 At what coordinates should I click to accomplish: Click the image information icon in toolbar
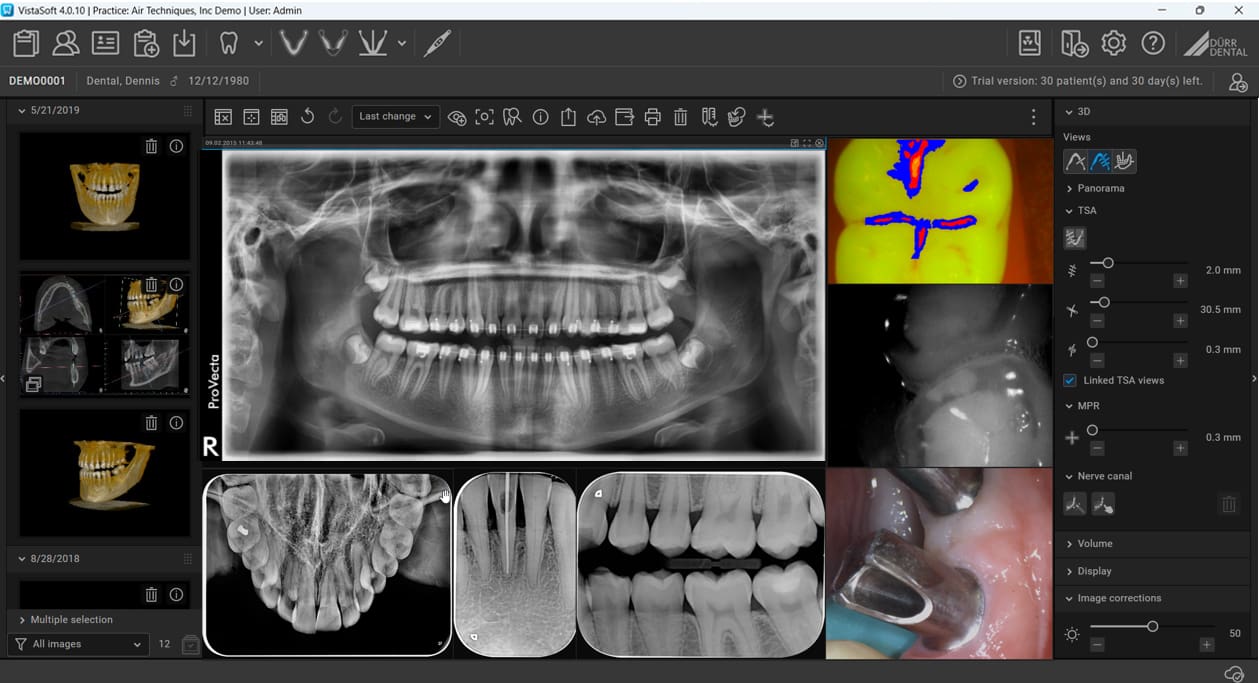pyautogui.click(x=540, y=117)
